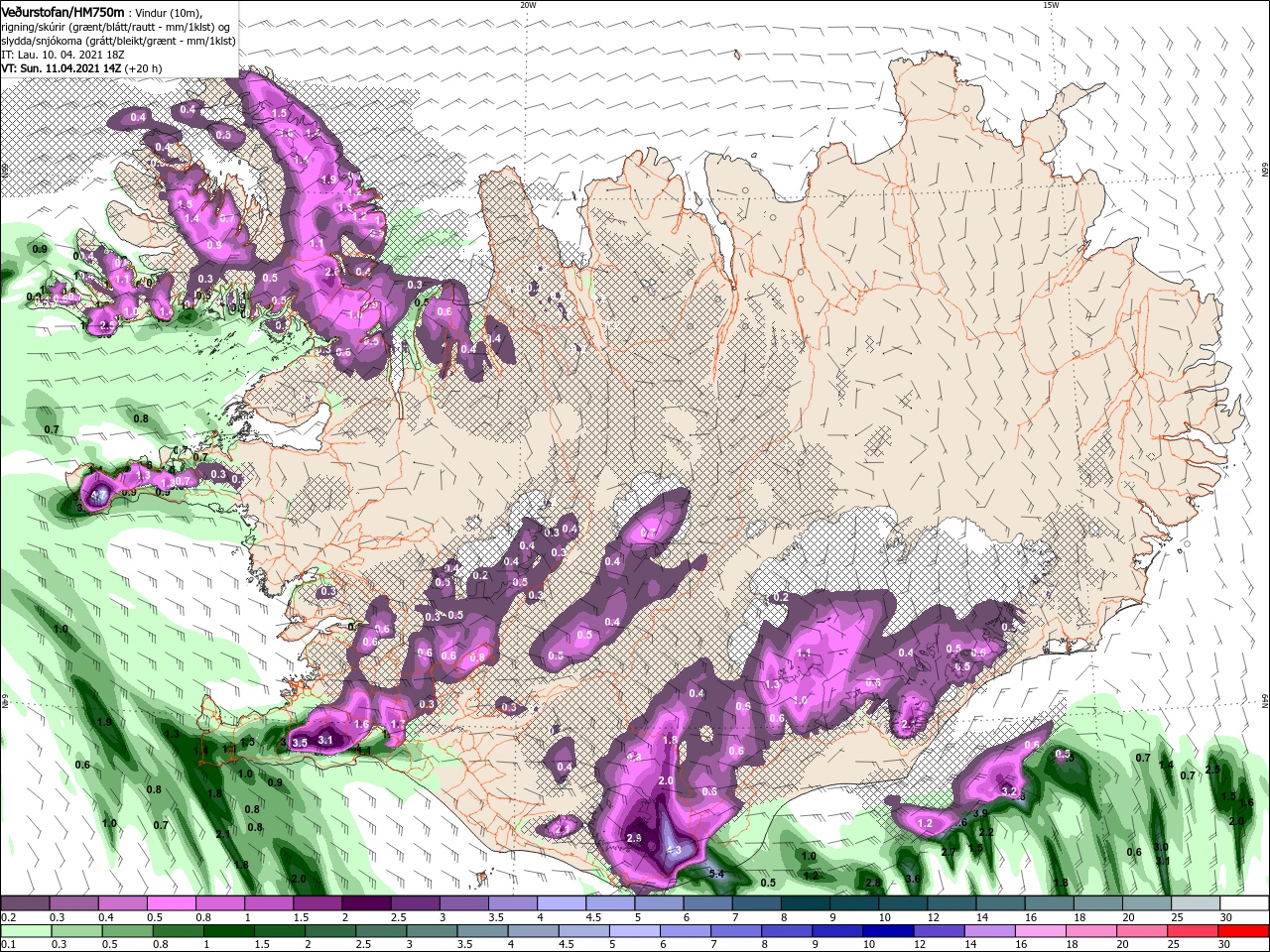
Task: Select the 'IT: Lau. 10. 04. 2021 18Z' line
Action: [63, 55]
